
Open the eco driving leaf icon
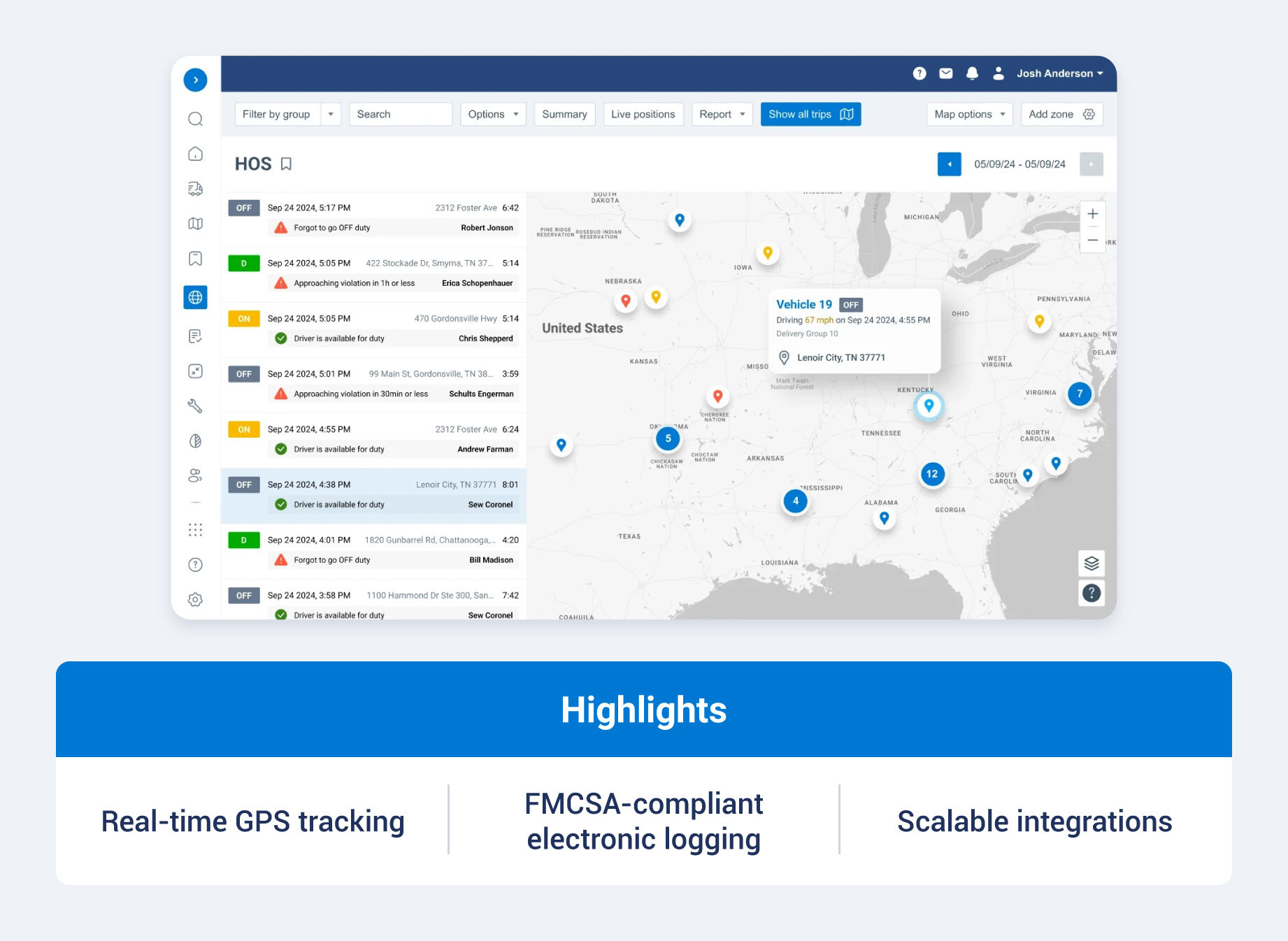click(195, 440)
